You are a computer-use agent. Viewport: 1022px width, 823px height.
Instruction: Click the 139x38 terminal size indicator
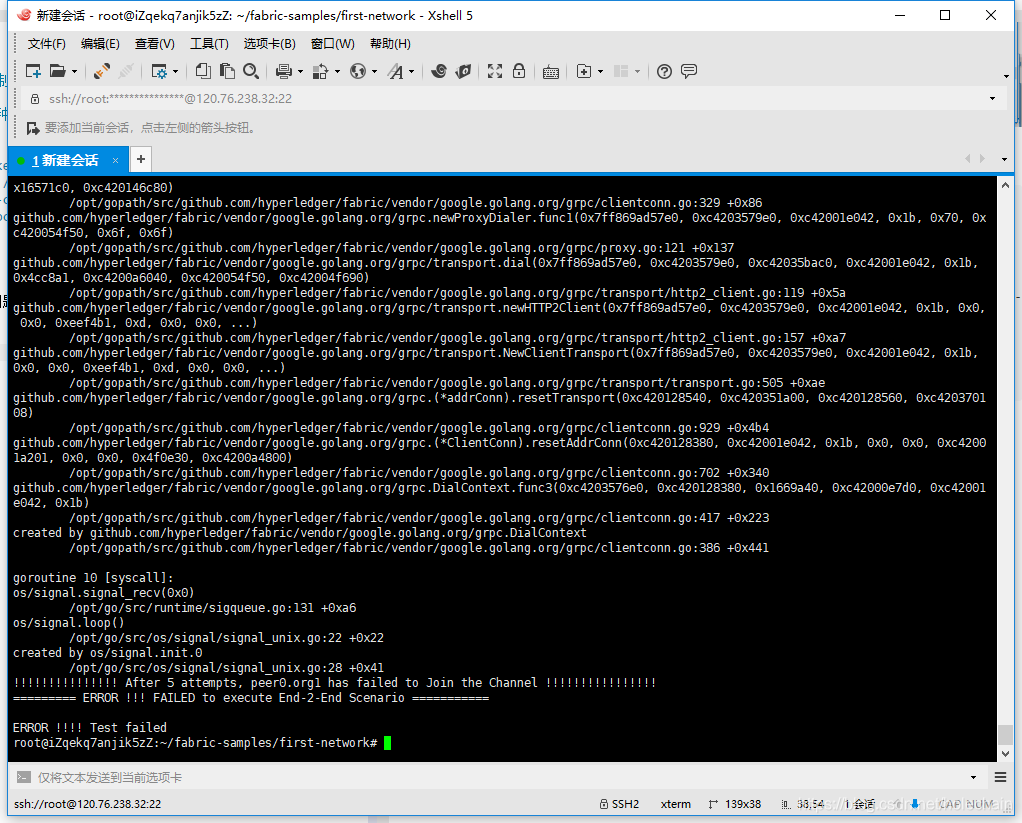point(735,804)
